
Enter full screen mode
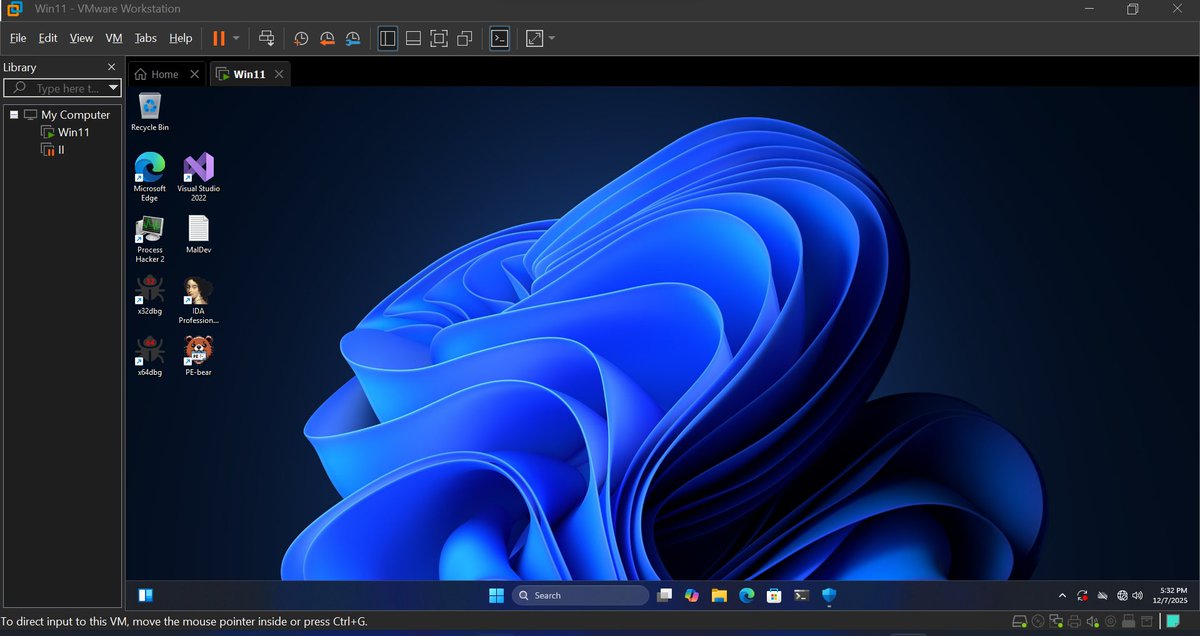click(x=439, y=38)
